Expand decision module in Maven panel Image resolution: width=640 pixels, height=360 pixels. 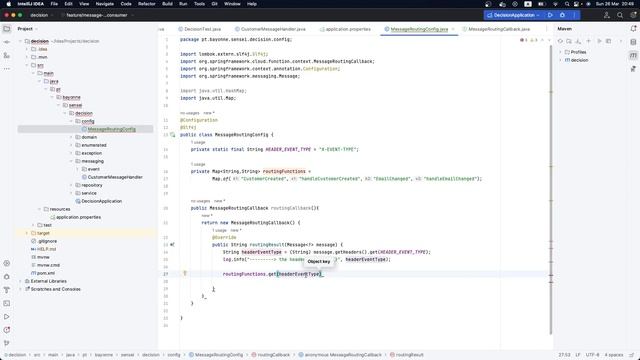(x=560, y=60)
